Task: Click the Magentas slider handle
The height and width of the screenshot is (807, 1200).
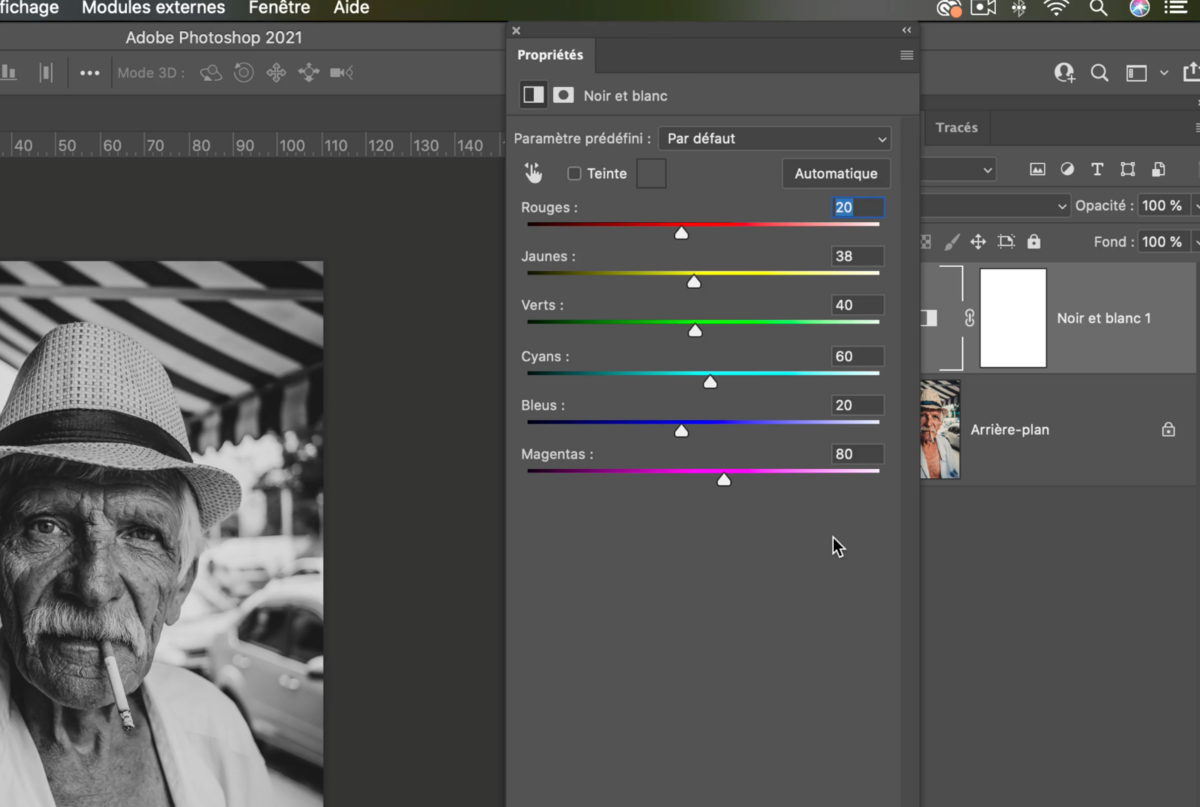Action: click(x=724, y=480)
